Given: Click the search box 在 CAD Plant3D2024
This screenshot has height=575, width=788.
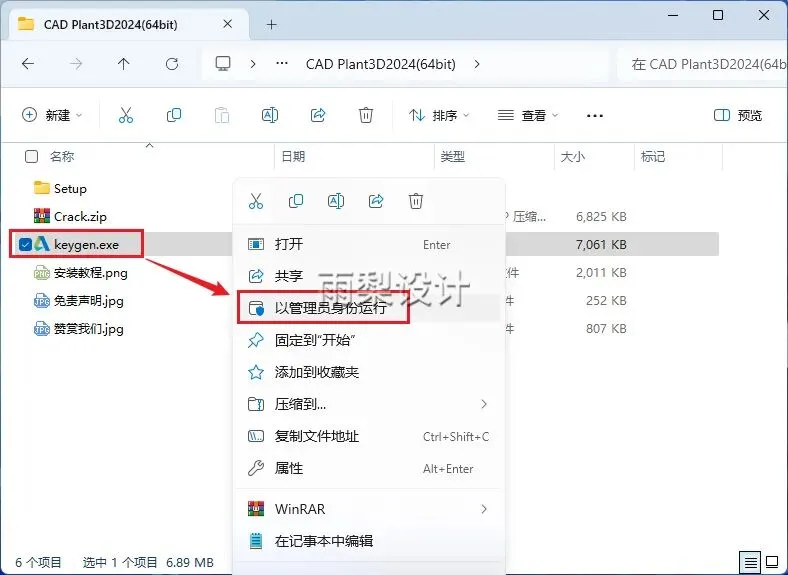Looking at the screenshot, I should point(703,64).
